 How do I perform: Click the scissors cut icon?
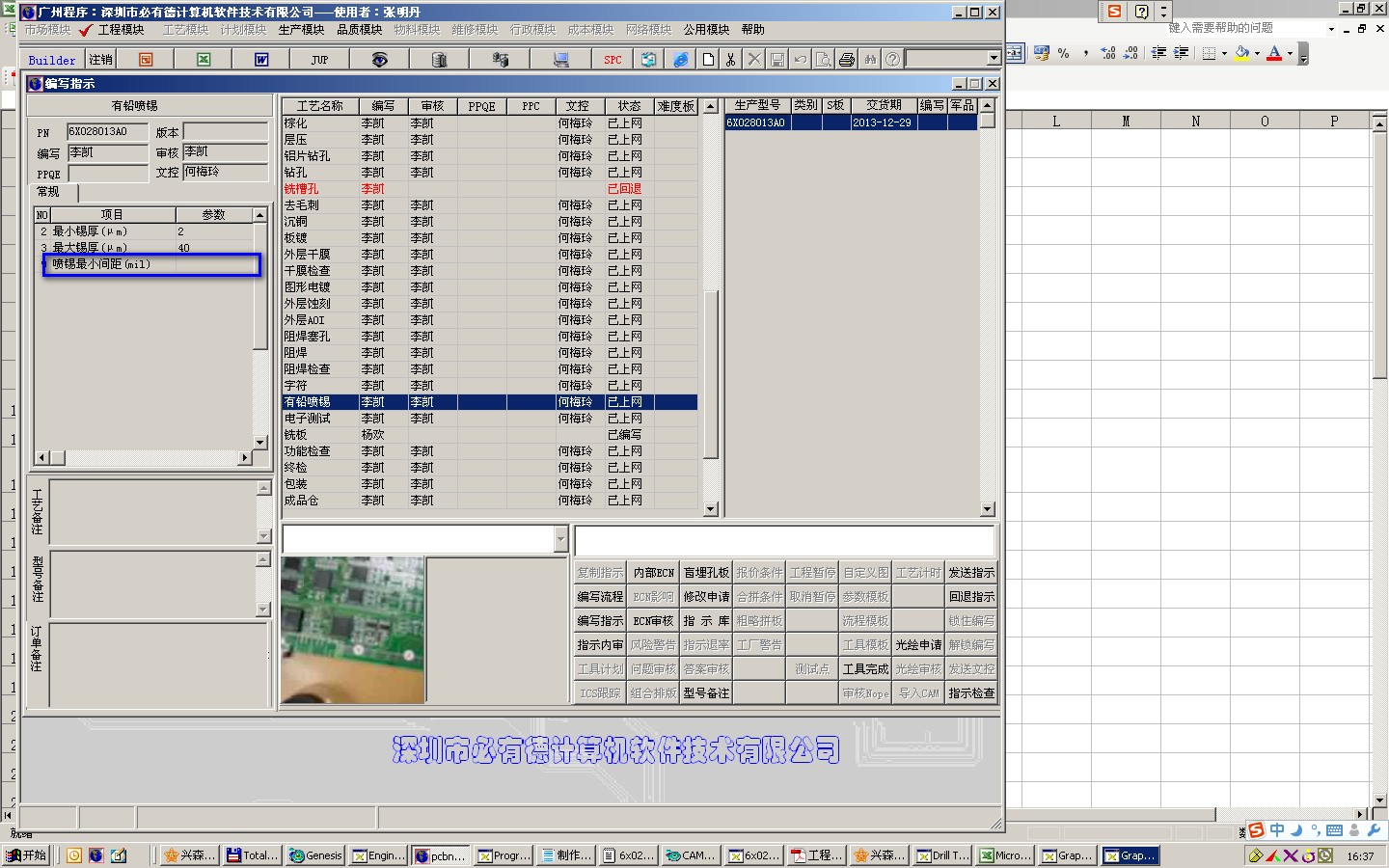(731, 60)
